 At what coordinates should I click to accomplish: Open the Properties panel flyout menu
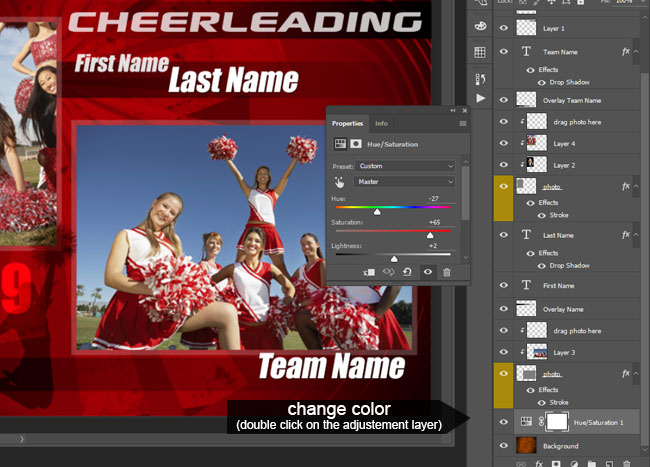[463, 123]
